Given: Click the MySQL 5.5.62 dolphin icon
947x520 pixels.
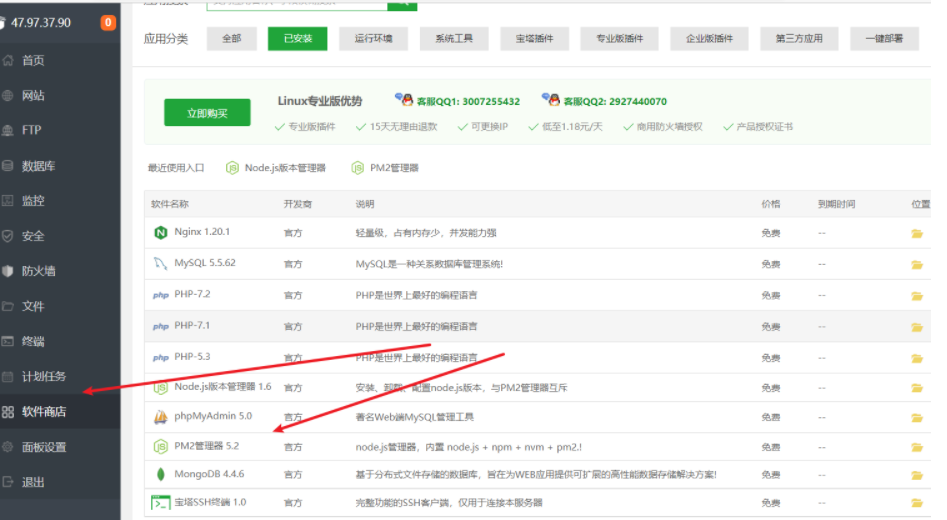Looking at the screenshot, I should click(x=160, y=264).
